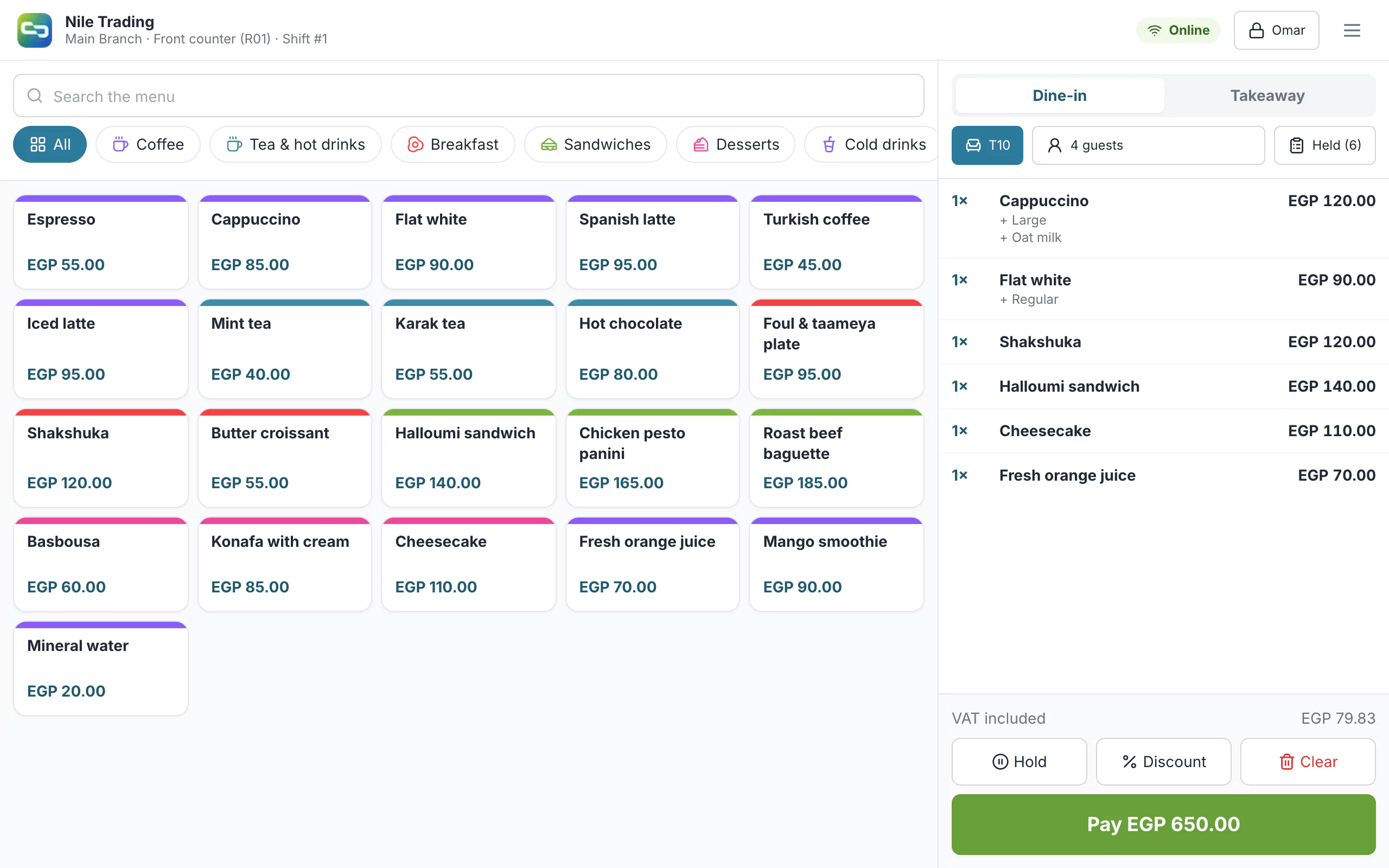This screenshot has width=1389, height=868.
Task: Add Roast beef baguette
Action: coord(836,457)
